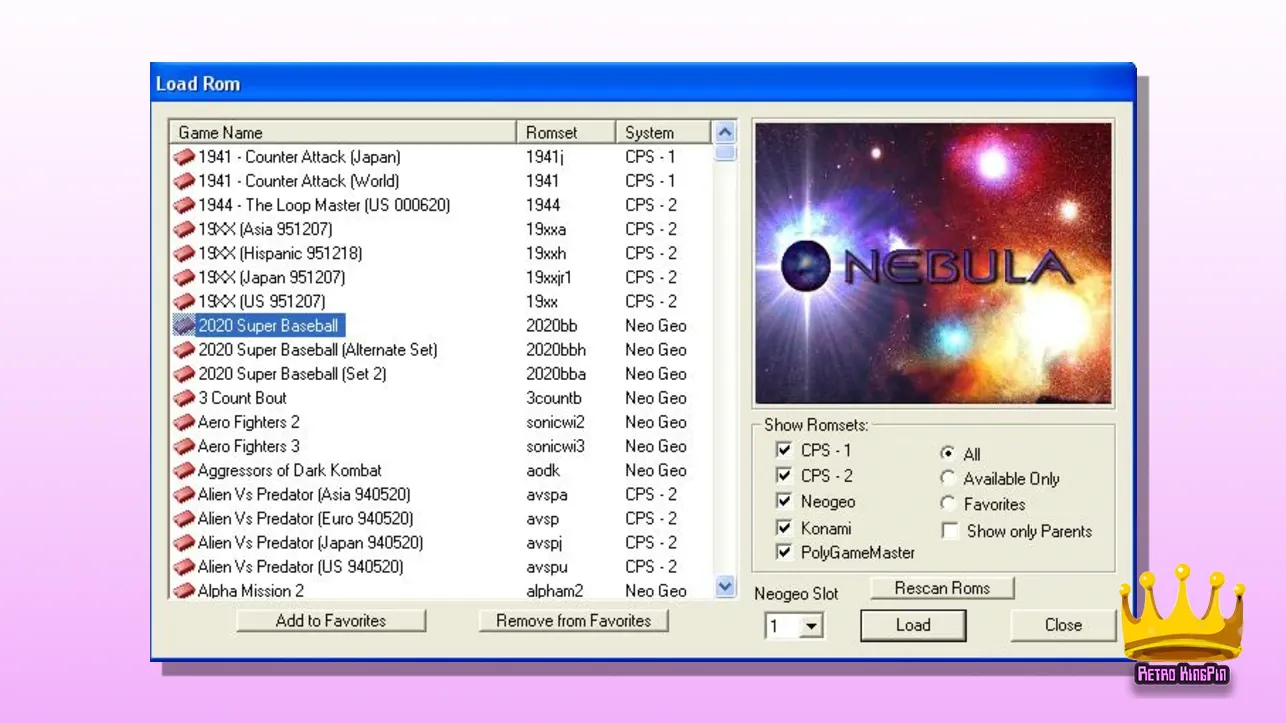Viewport: 1286px width, 723px height.
Task: Uncheck the CPS - 2 romset checkbox
Action: point(783,475)
